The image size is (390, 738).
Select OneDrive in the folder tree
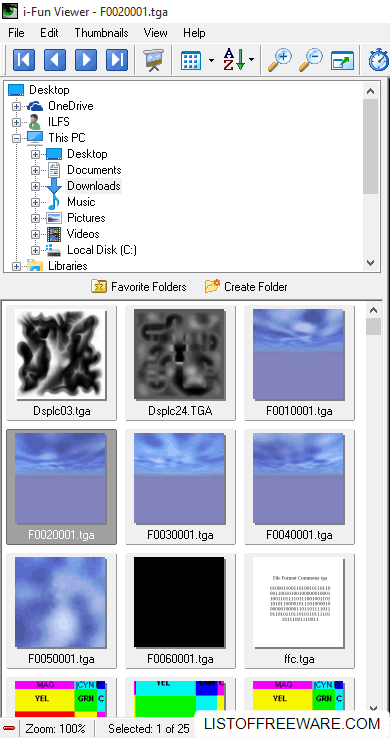click(x=71, y=106)
